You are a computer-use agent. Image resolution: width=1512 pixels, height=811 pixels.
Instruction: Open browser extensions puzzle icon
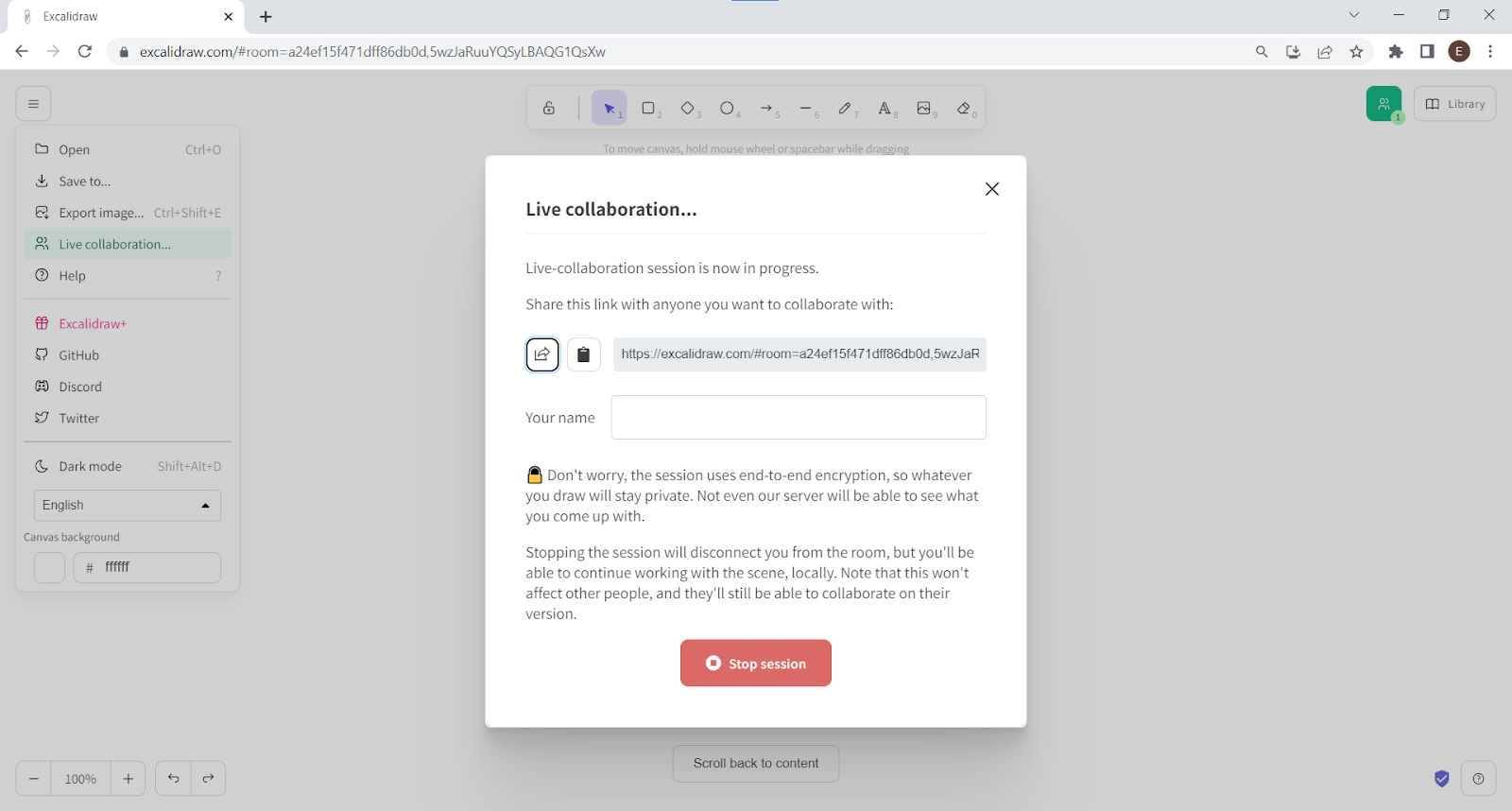pyautogui.click(x=1396, y=52)
